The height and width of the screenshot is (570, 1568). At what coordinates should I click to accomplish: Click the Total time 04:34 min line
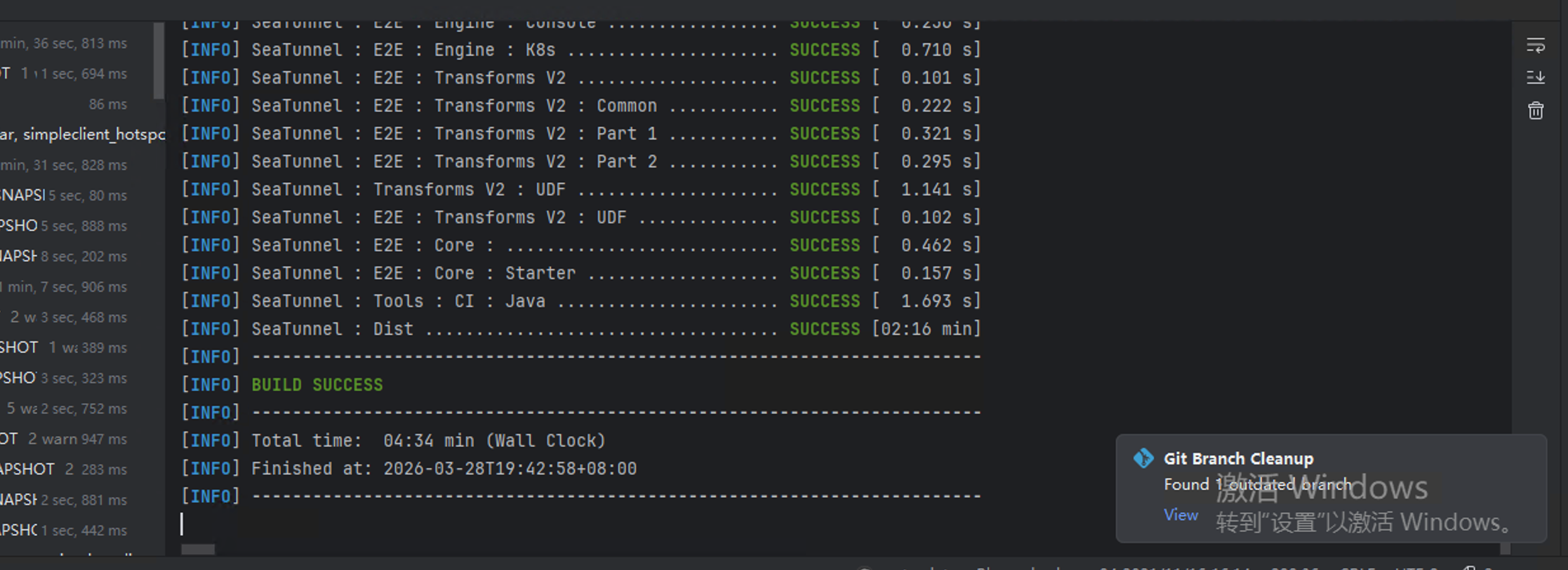click(x=429, y=441)
